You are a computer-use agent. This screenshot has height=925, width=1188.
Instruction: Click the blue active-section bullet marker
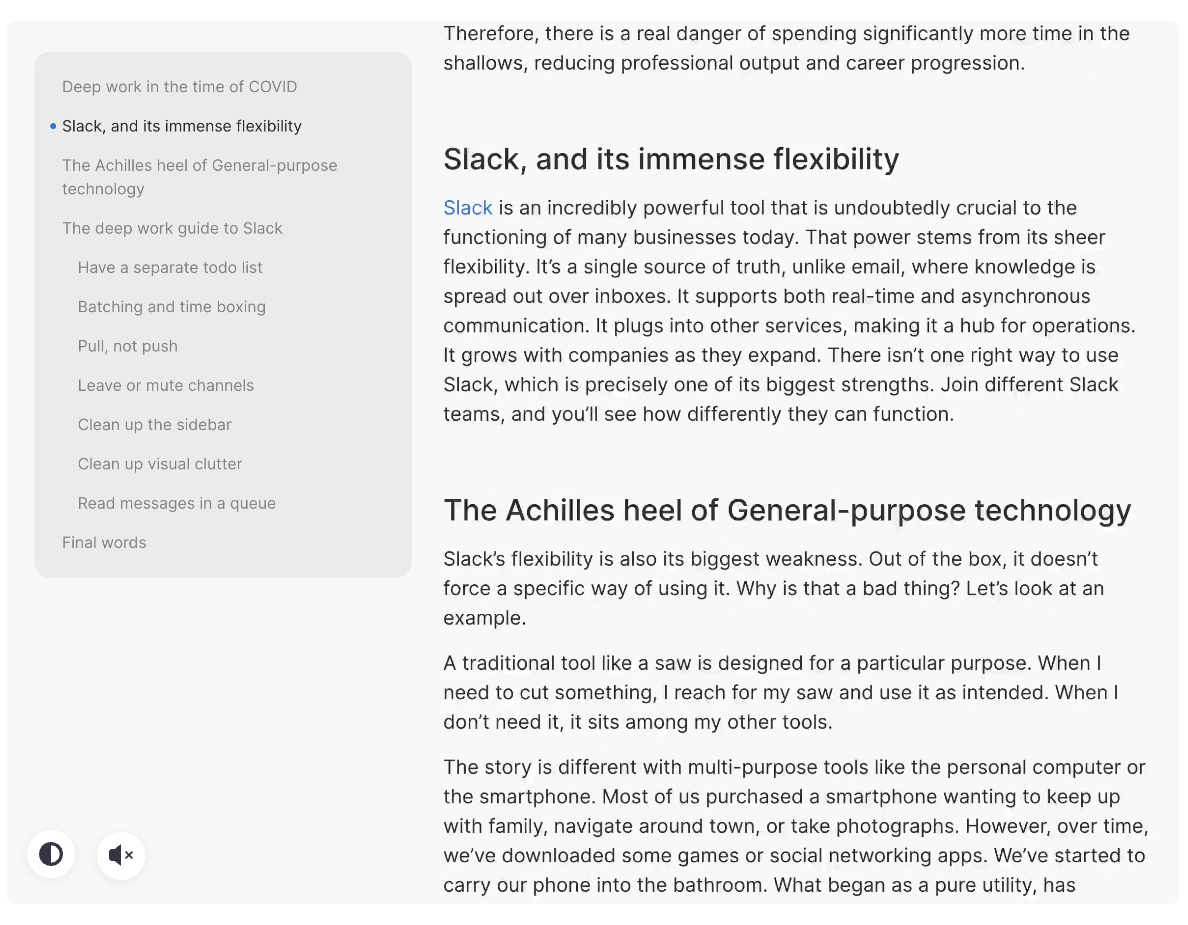point(53,127)
